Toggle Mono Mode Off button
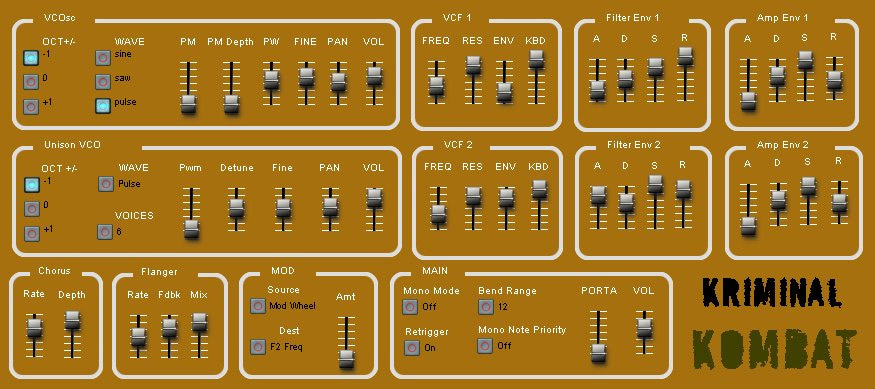The image size is (875, 389). point(410,307)
